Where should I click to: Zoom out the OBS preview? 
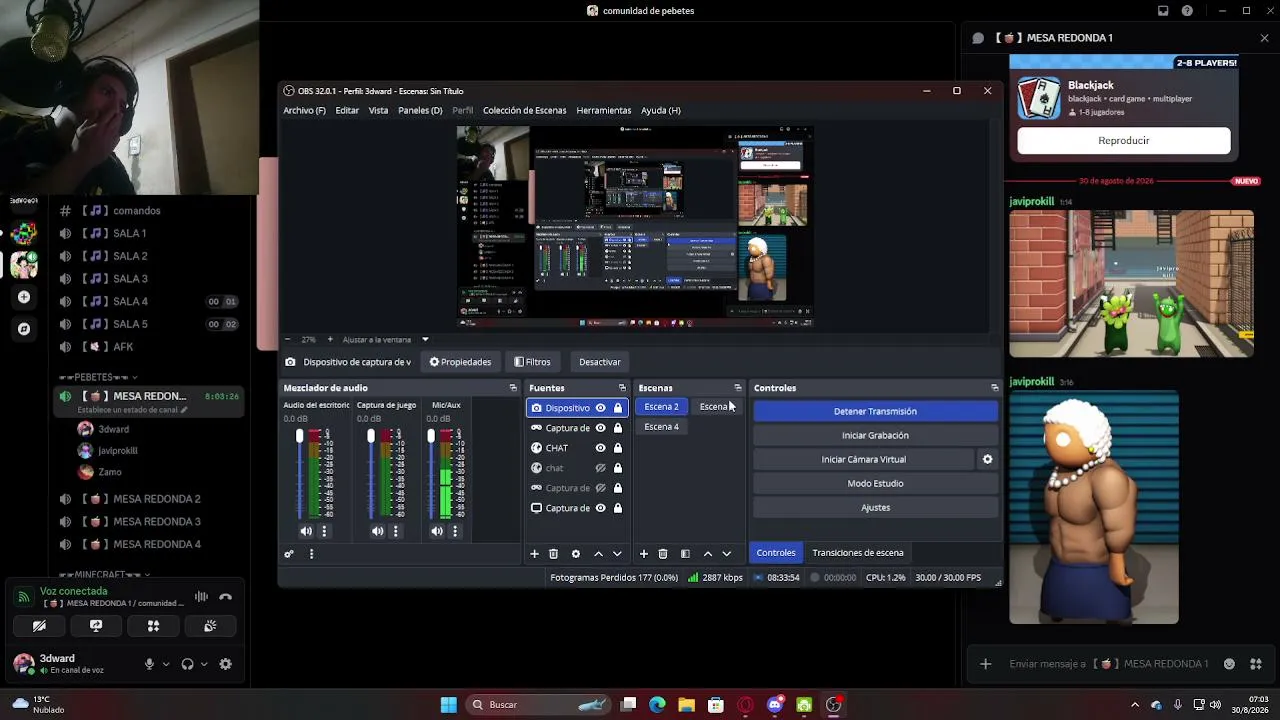pos(288,339)
